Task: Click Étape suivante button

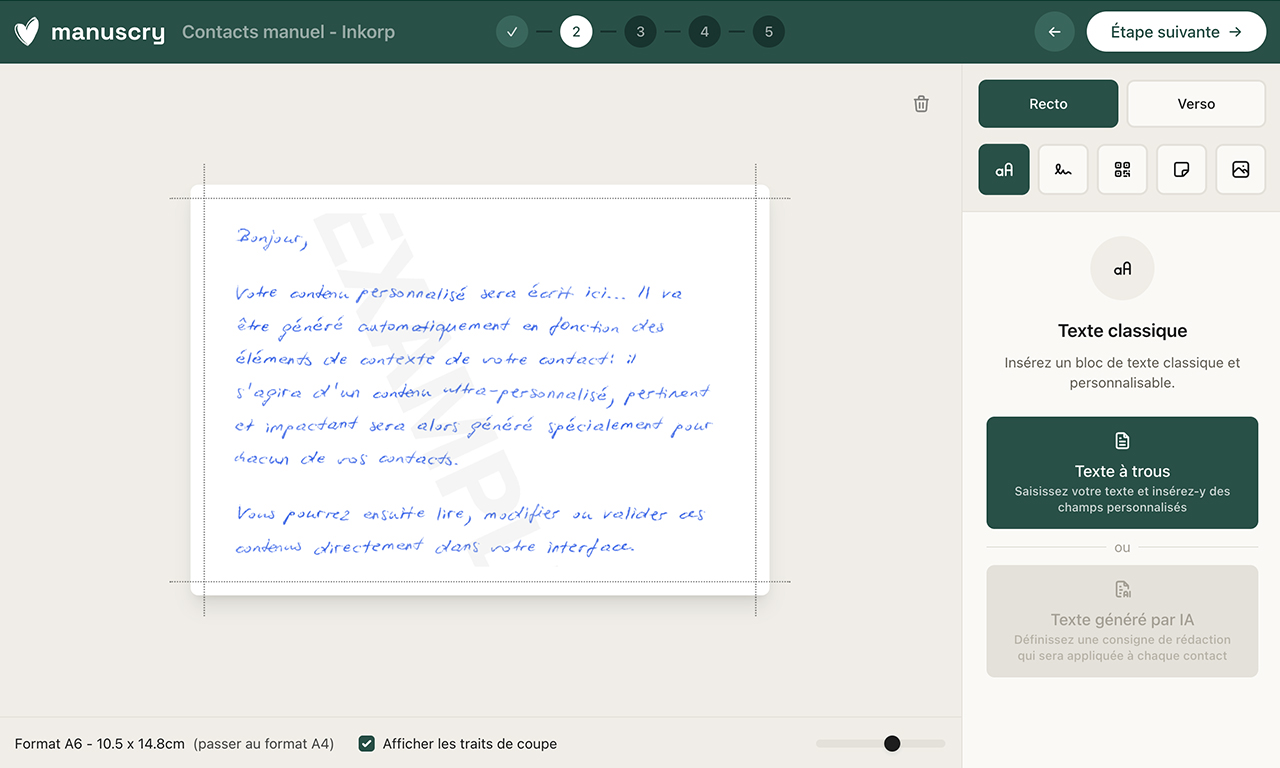Action: pyautogui.click(x=1175, y=32)
